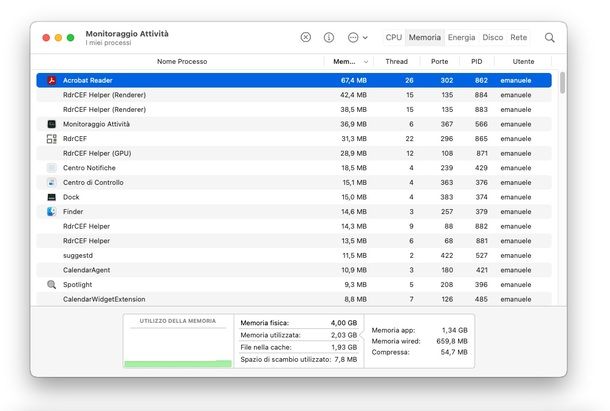Click the Dock process icon
This screenshot has height=411, width=610.
click(51, 197)
